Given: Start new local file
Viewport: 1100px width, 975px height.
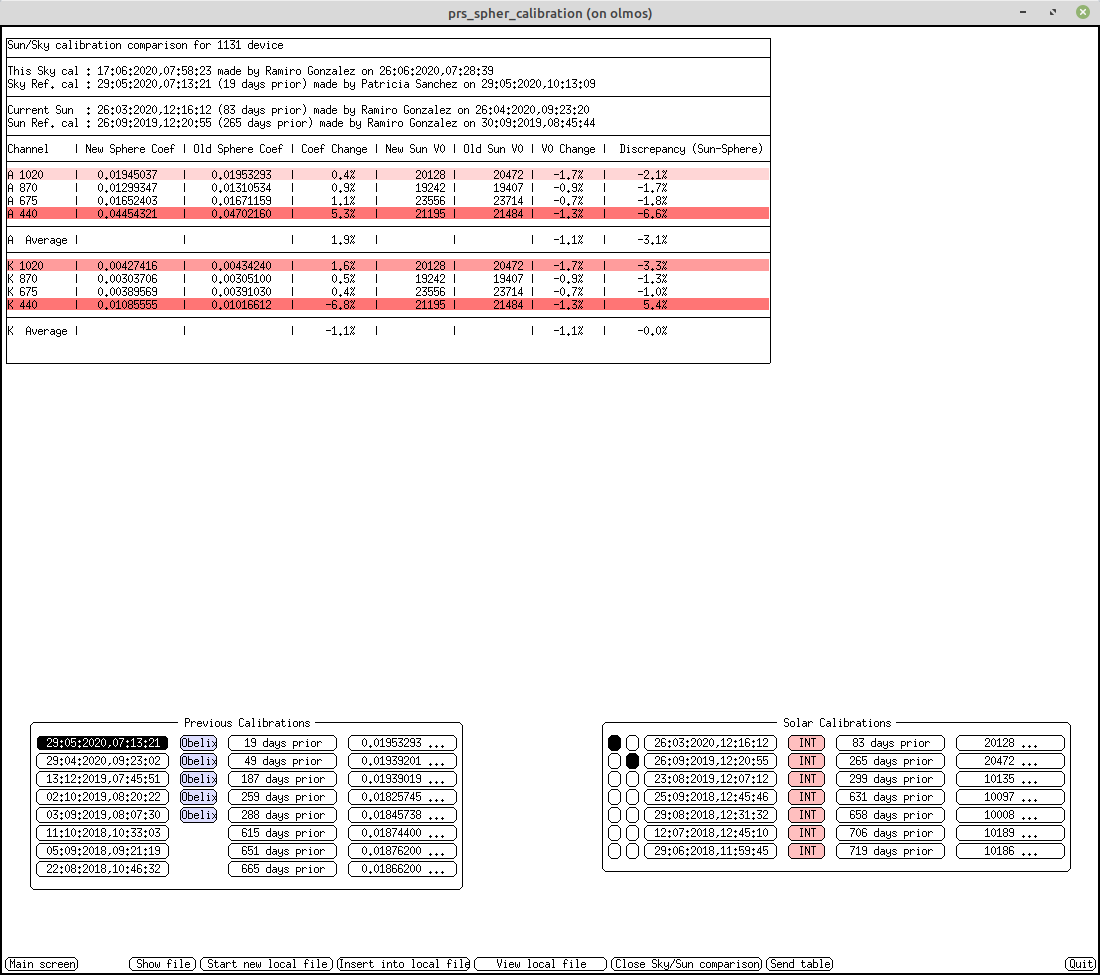Looking at the screenshot, I should tap(267, 964).
